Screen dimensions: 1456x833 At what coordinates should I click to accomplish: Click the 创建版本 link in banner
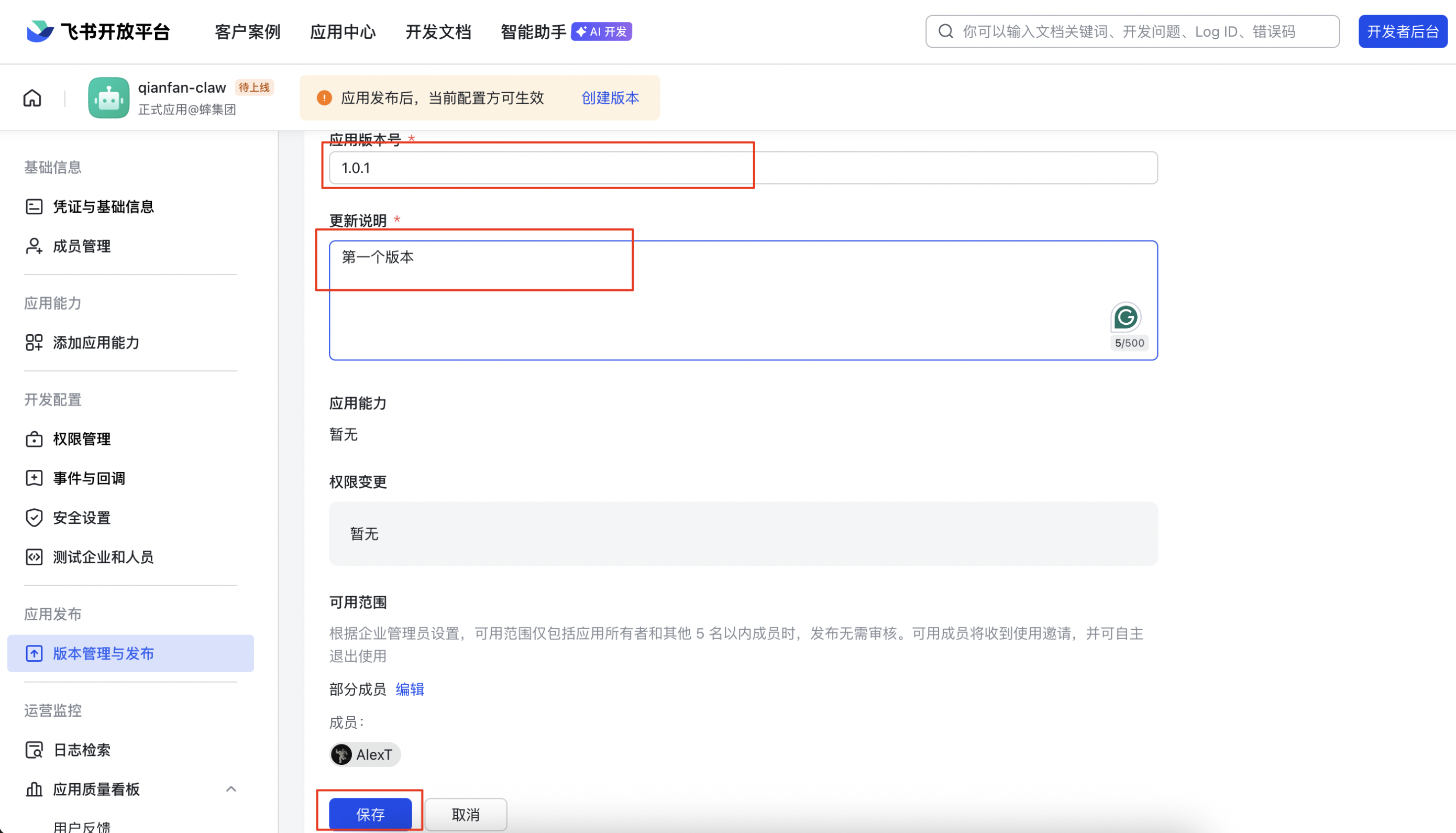click(610, 98)
